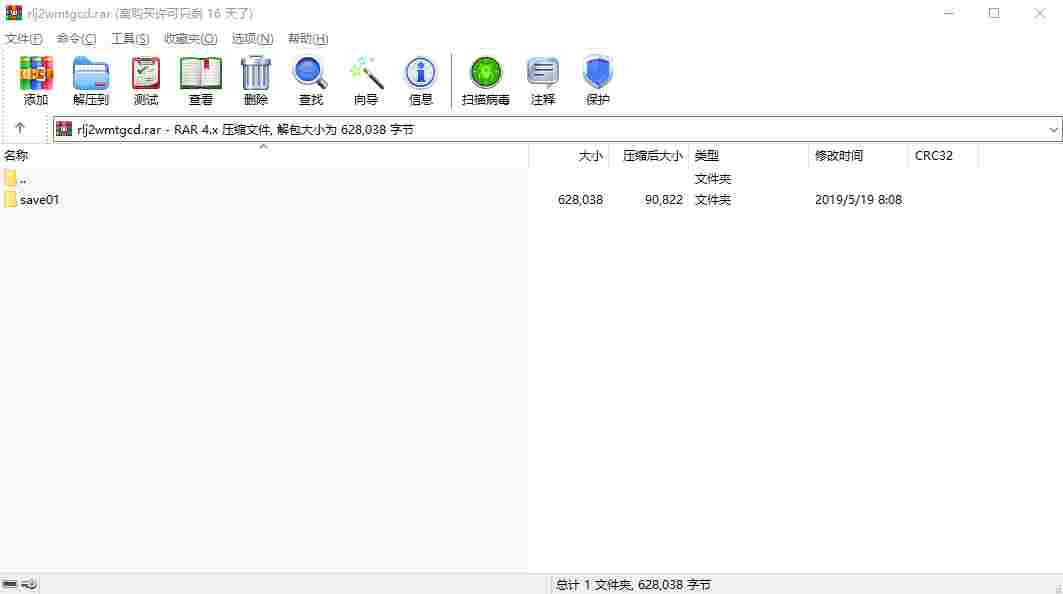Sort by 名称 column header

264,155
